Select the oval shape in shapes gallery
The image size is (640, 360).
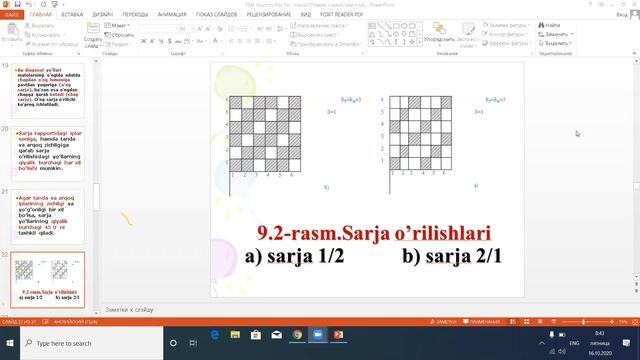[x=404, y=26]
